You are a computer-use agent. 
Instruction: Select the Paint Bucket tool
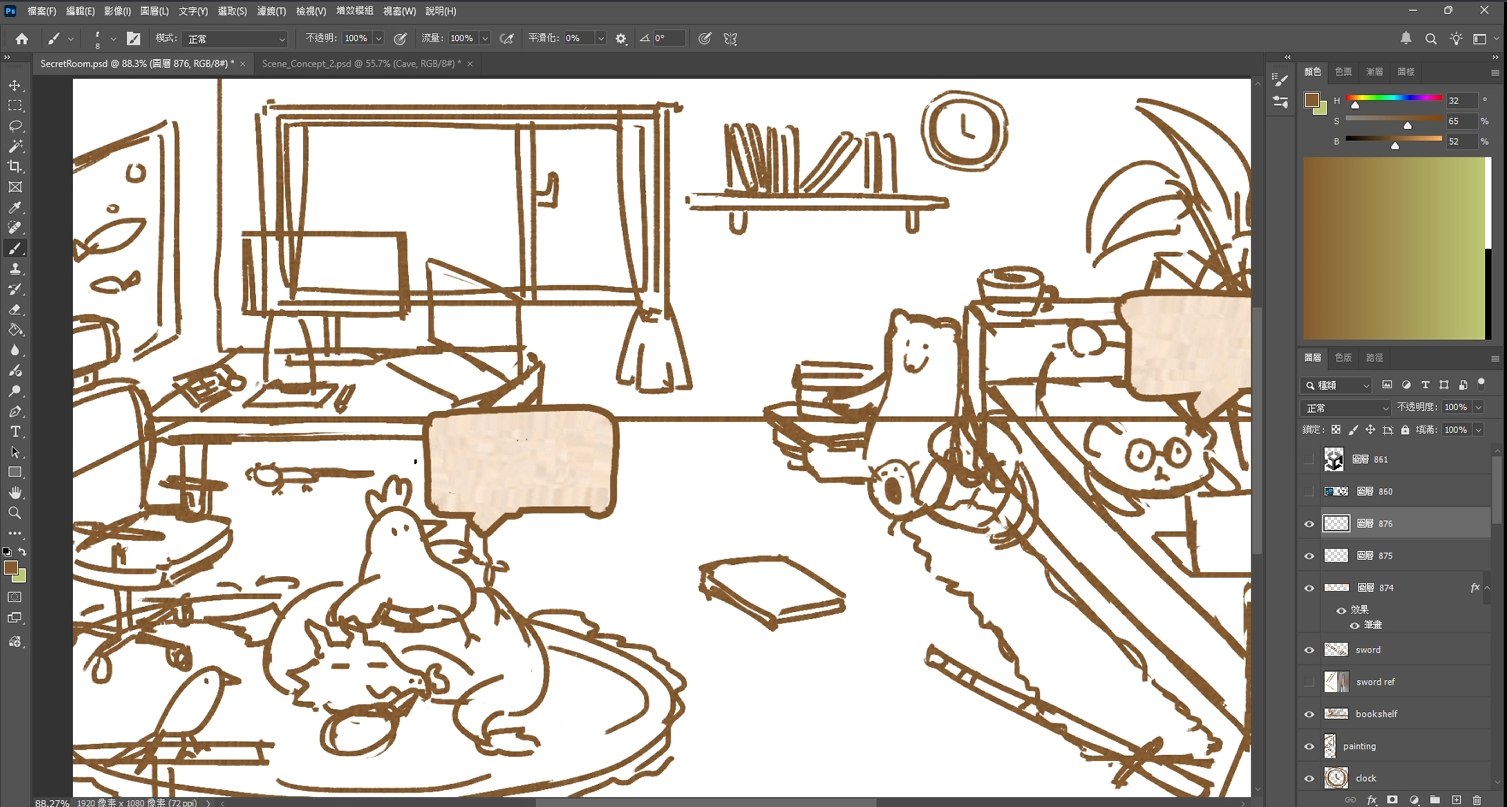pyautogui.click(x=15, y=330)
